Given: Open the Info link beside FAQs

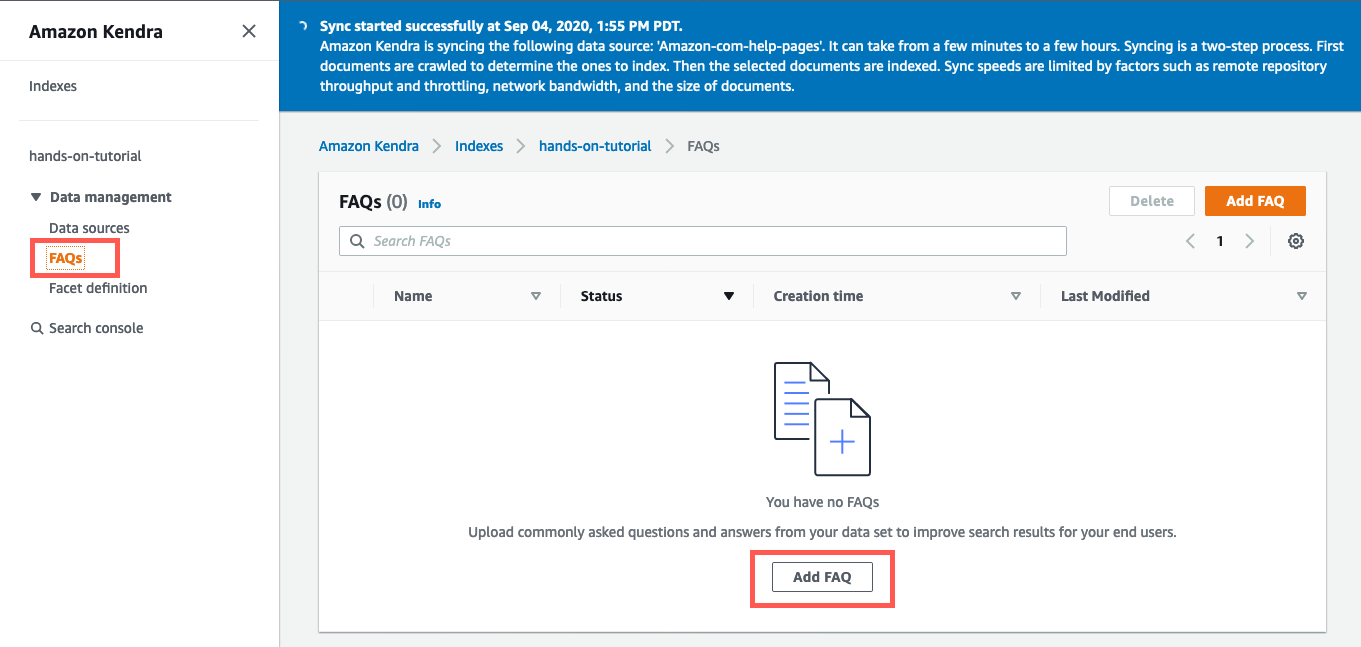Looking at the screenshot, I should (x=429, y=204).
